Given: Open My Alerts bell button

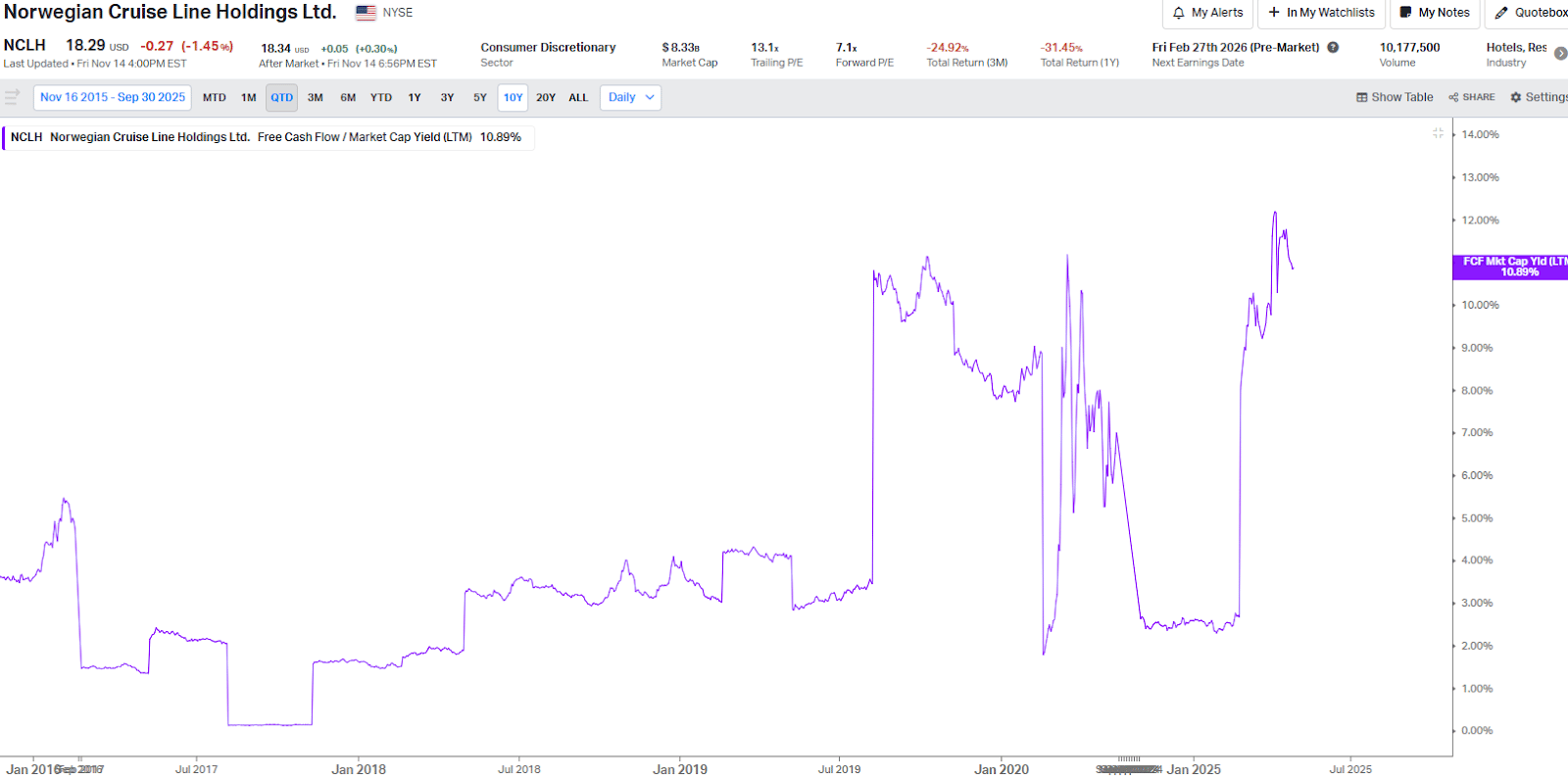Looking at the screenshot, I should tap(1207, 13).
